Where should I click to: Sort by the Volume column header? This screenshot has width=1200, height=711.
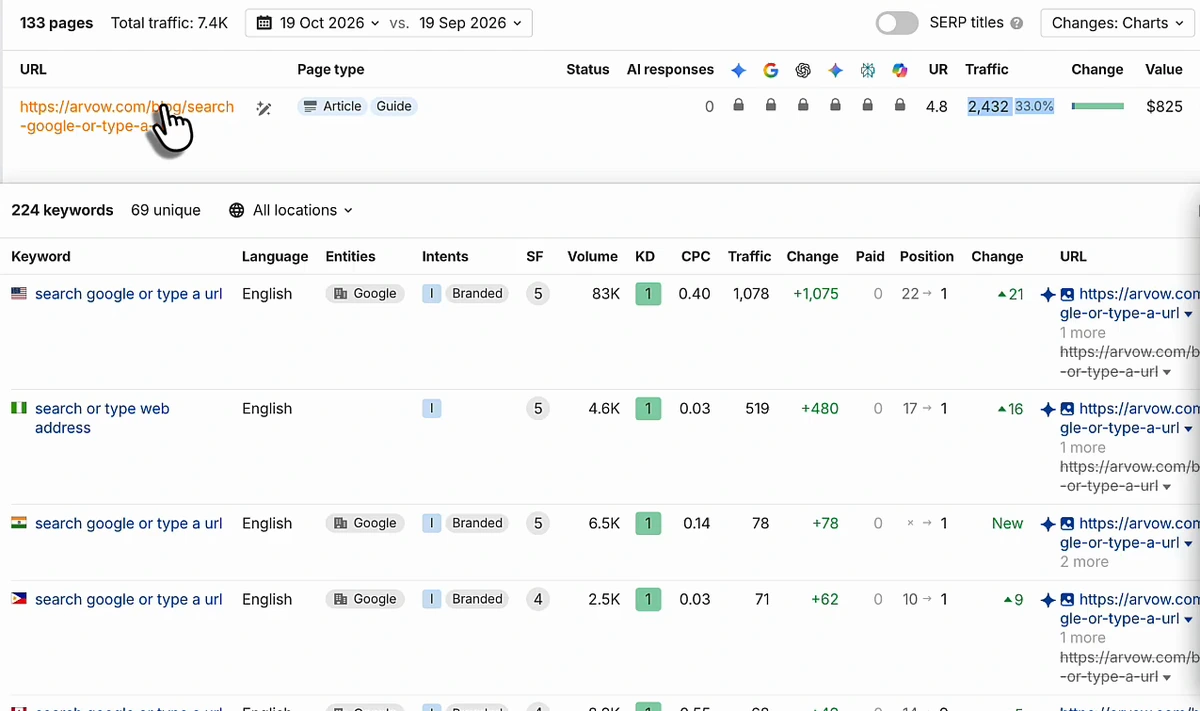click(x=592, y=257)
